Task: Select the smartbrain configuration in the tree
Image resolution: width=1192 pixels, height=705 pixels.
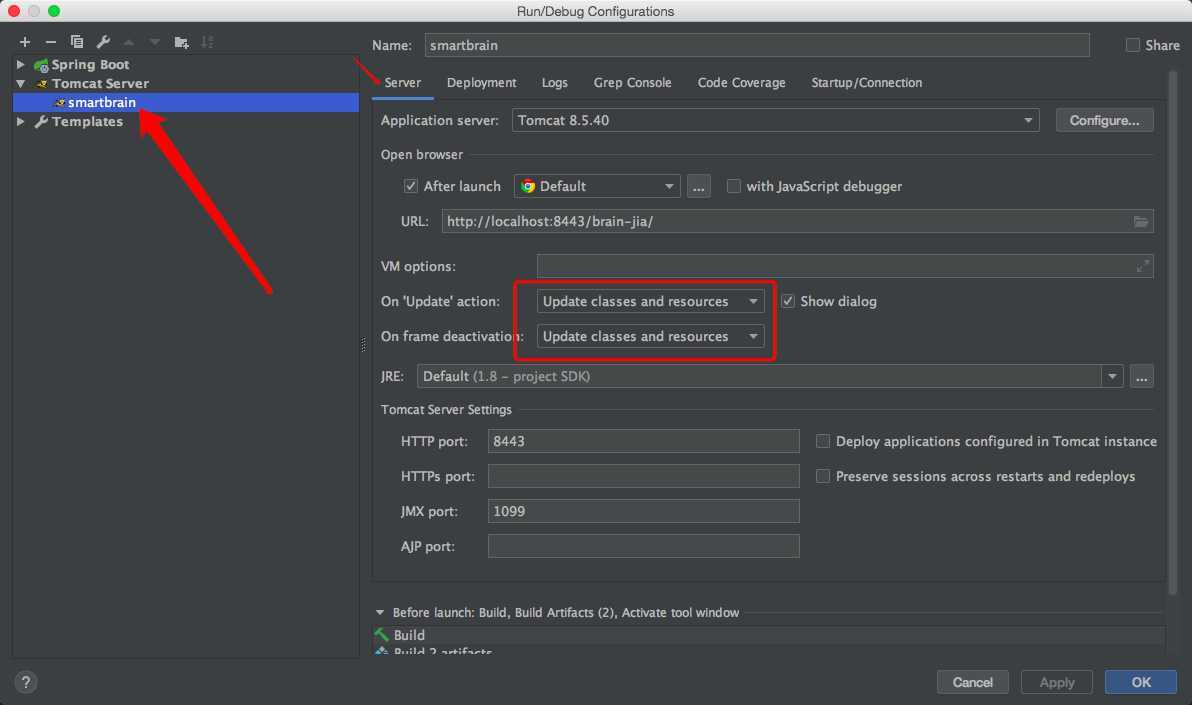Action: click(x=185, y=103)
